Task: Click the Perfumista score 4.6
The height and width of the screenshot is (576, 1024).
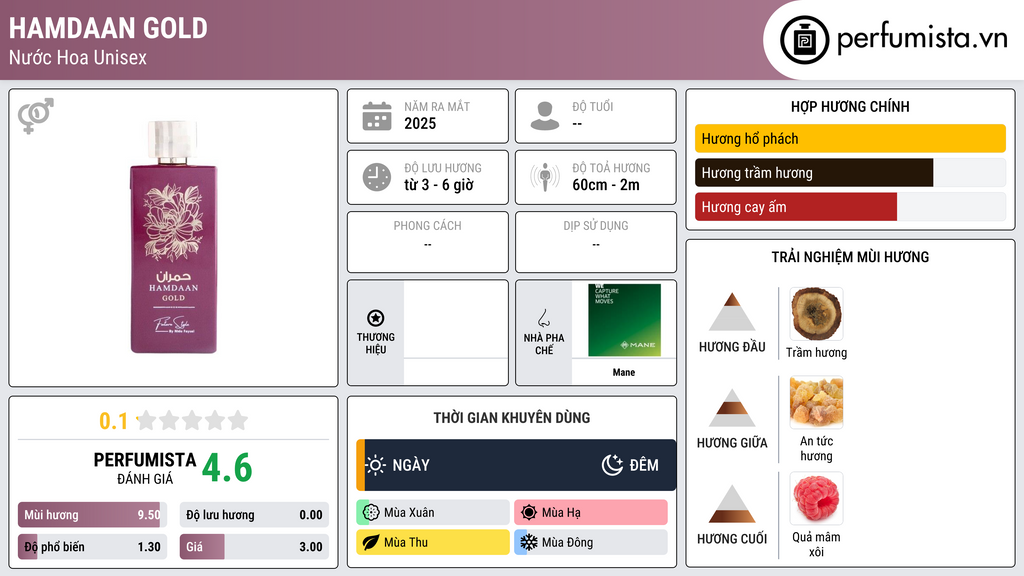Action: [227, 468]
